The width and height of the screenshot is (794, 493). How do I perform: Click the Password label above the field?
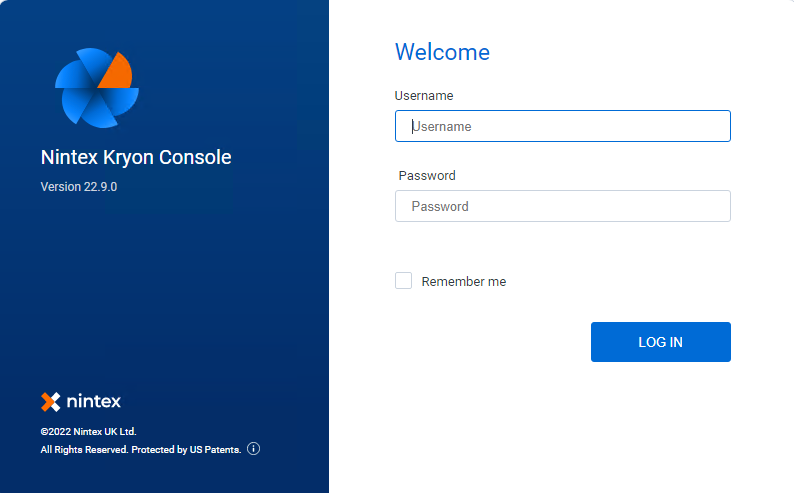click(x=427, y=176)
